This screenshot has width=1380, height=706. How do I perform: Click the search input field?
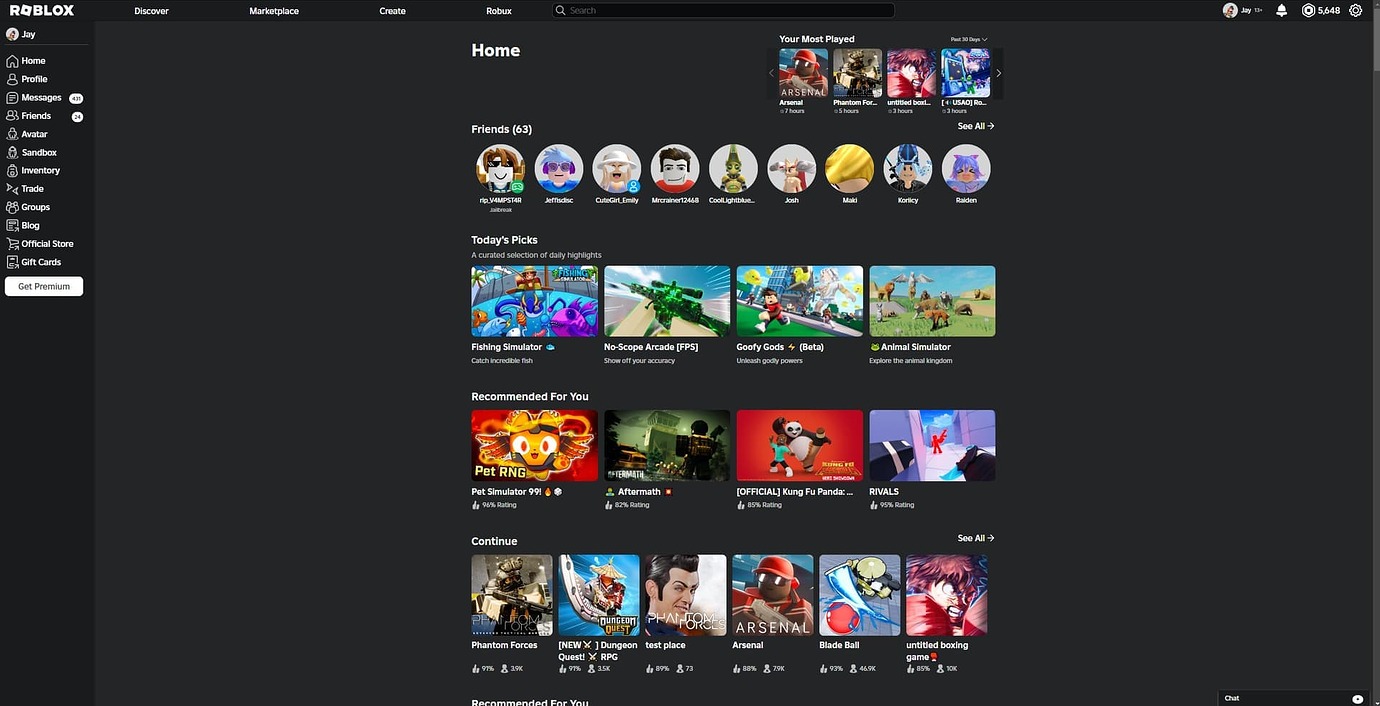pos(723,10)
